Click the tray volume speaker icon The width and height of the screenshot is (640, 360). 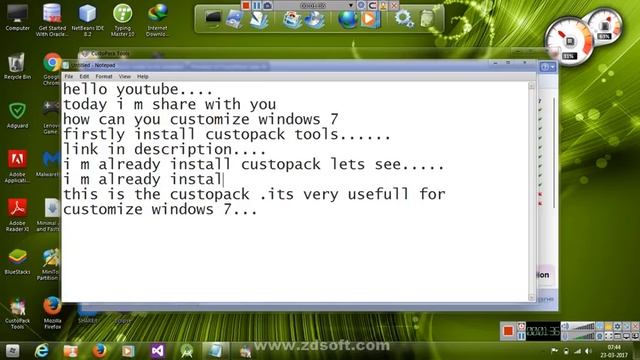click(588, 351)
